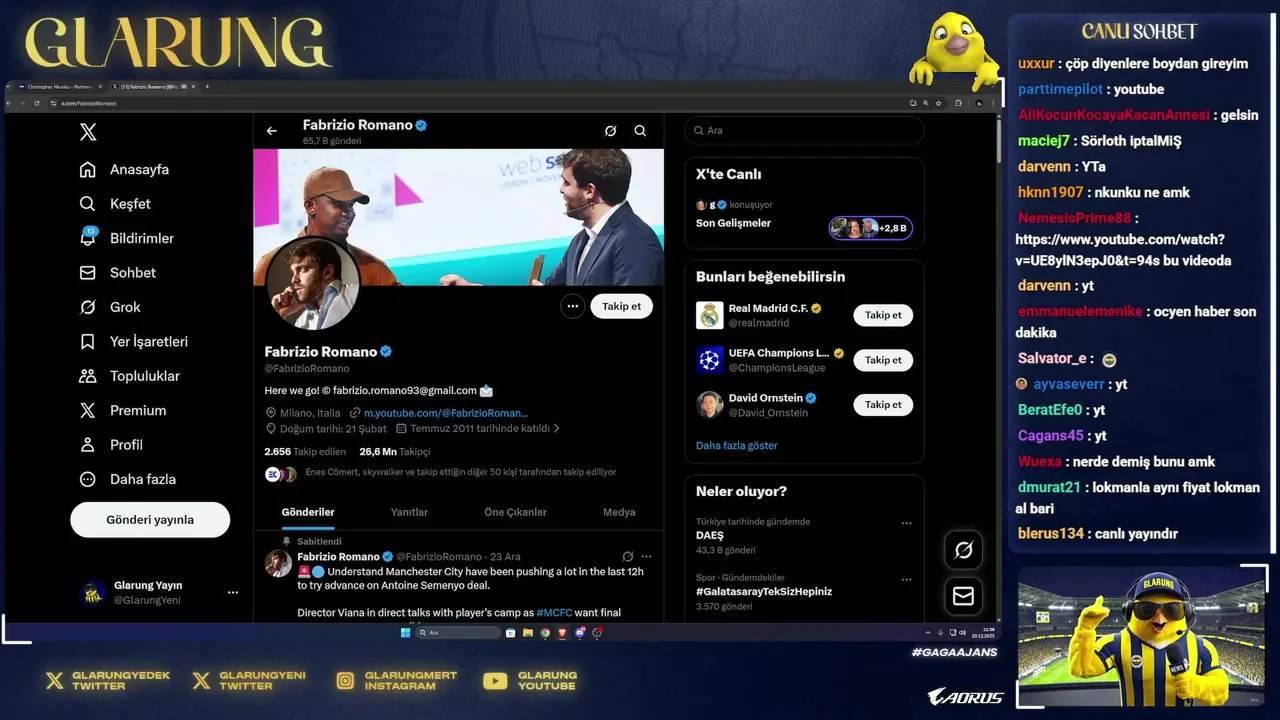Open Daha fazla sidebar menu
Viewport: 1280px width, 720px height.
tap(128, 479)
